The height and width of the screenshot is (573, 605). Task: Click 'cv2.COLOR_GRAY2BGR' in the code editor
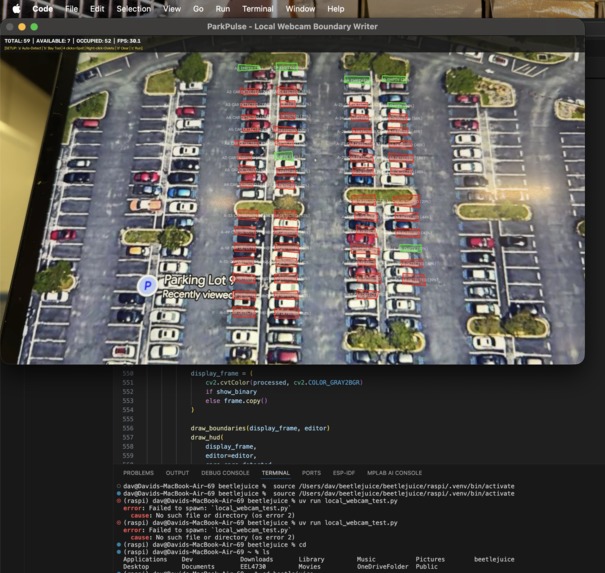tap(328, 382)
